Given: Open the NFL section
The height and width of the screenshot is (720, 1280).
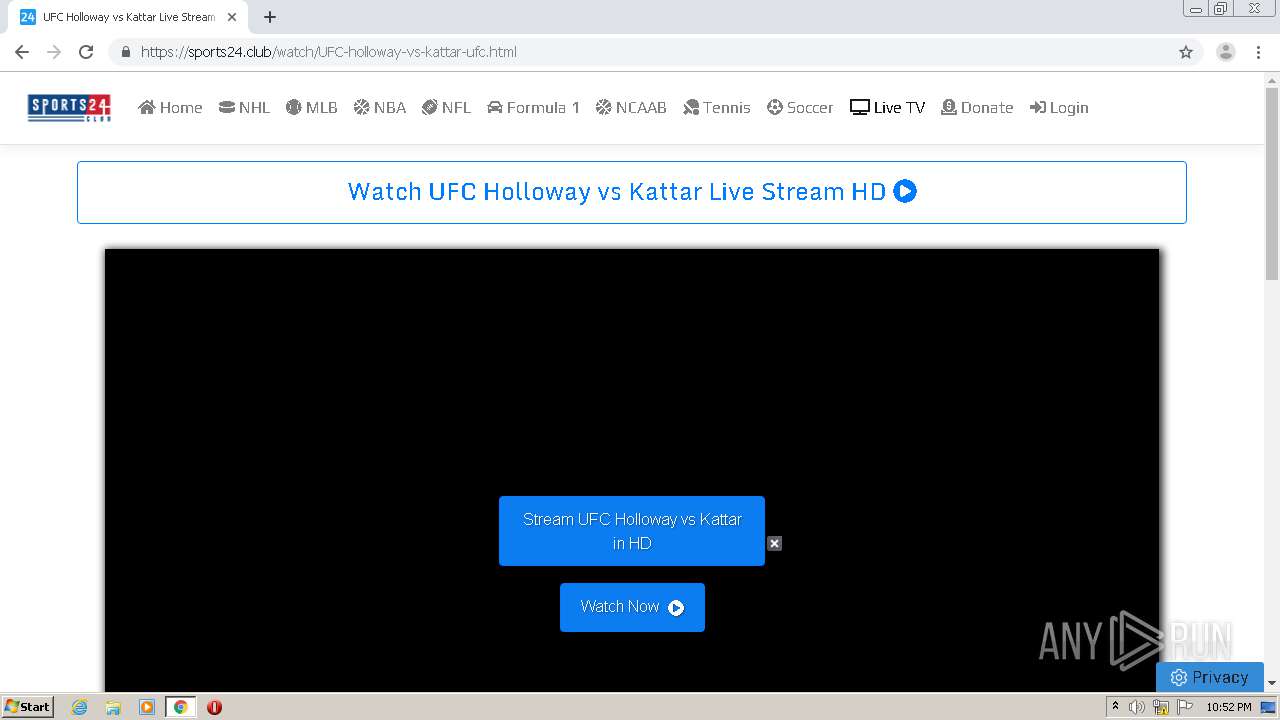Looking at the screenshot, I should tap(446, 108).
